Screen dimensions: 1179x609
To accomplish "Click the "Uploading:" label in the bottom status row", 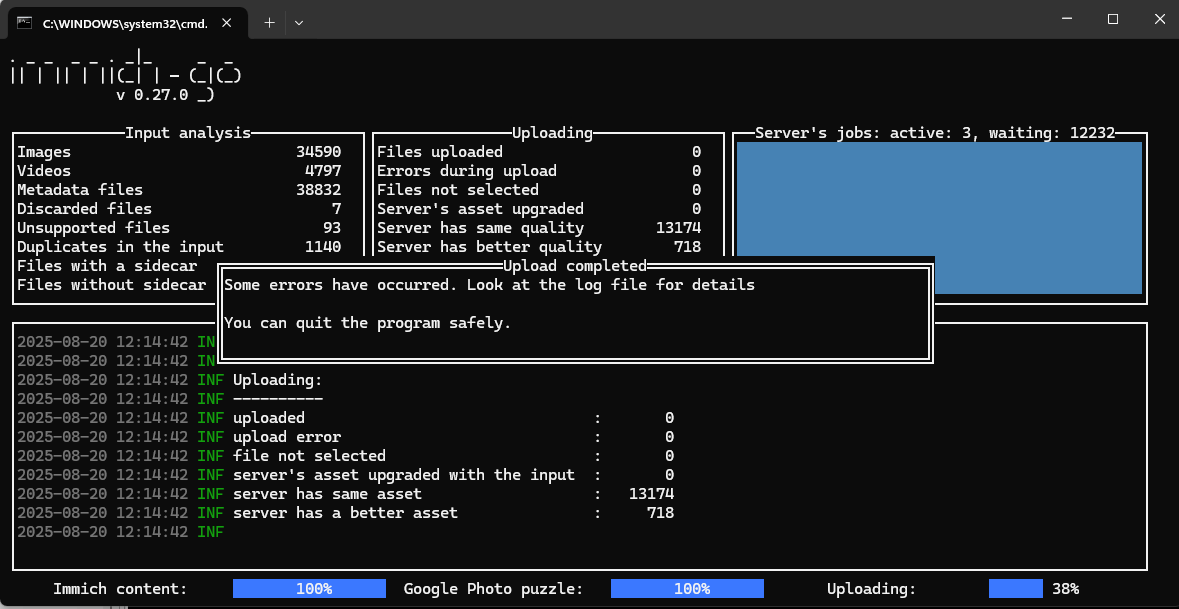I will 871,589.
